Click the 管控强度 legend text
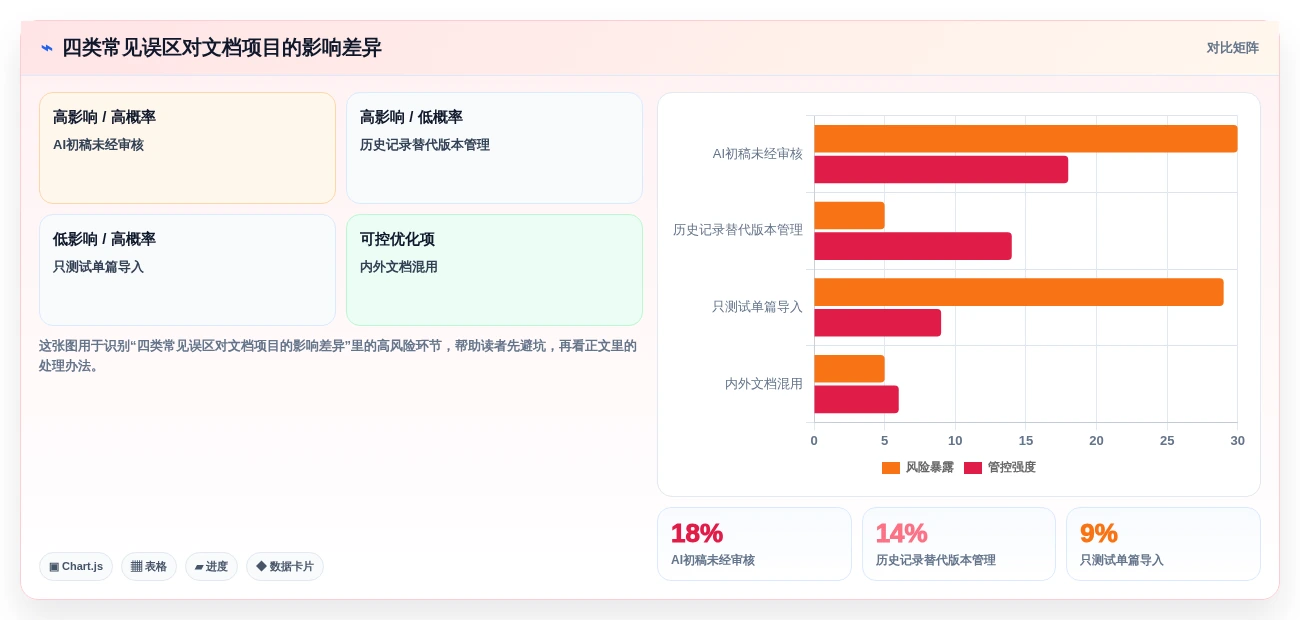1300x620 pixels. pyautogui.click(x=1012, y=468)
